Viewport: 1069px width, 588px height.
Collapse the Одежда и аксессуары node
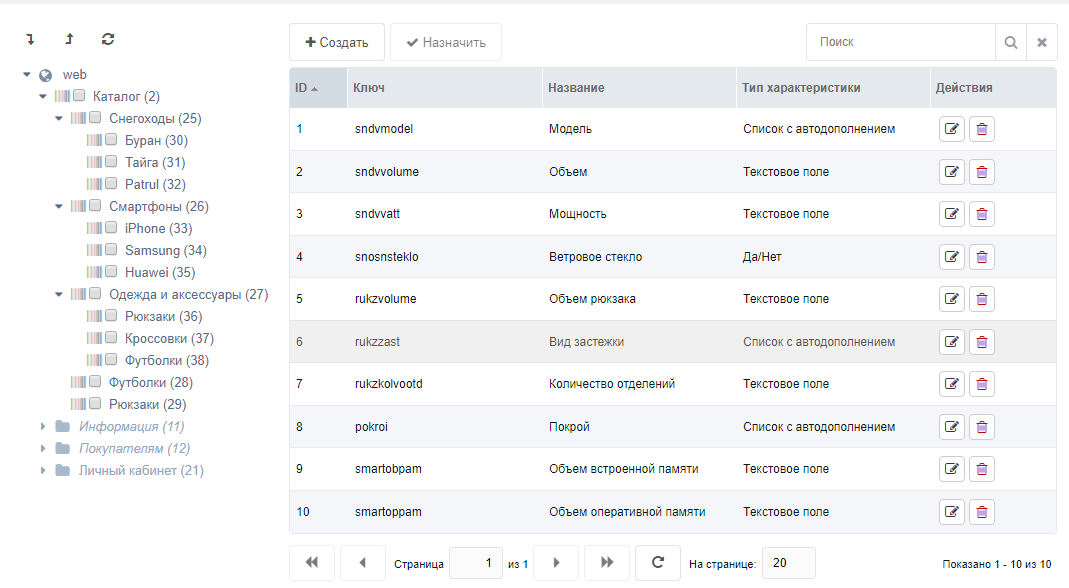[59, 294]
